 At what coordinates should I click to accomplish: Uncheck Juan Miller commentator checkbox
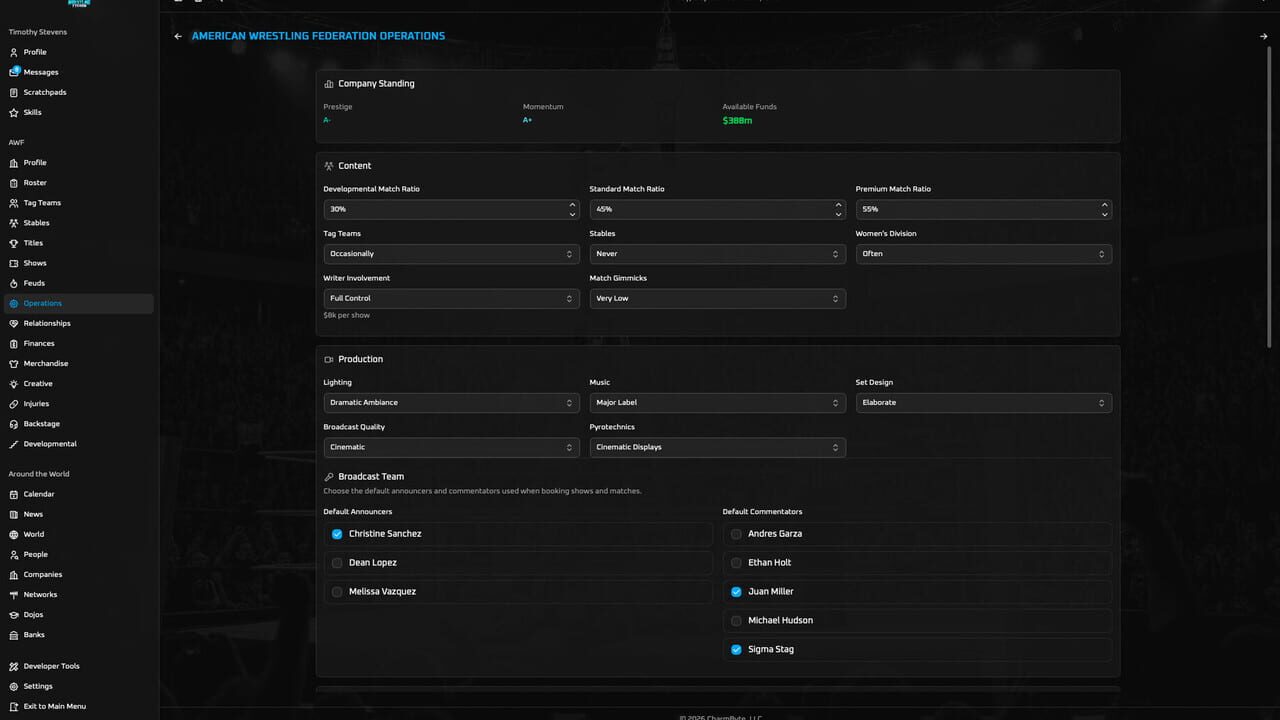click(737, 592)
